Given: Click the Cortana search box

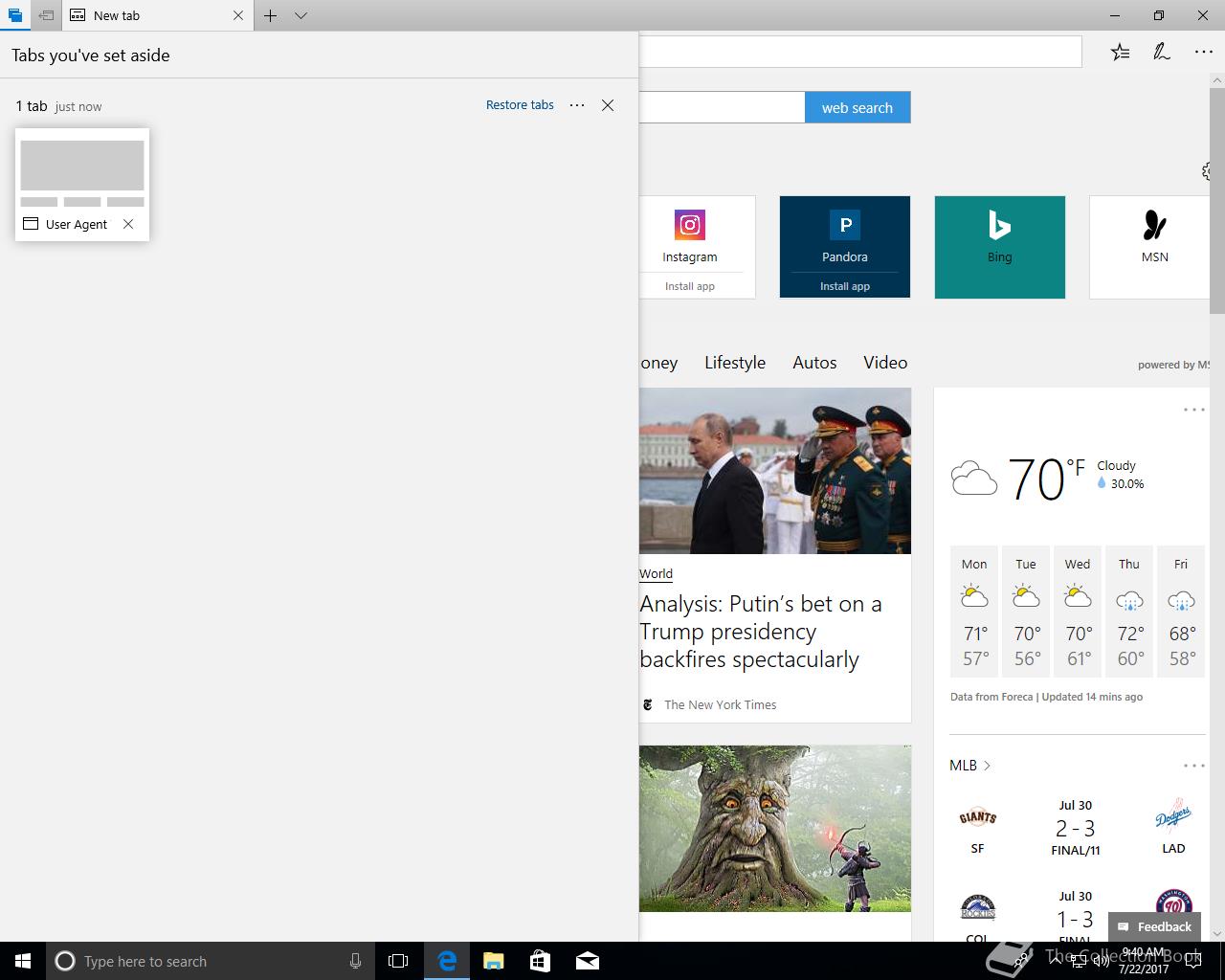Looking at the screenshot, I should coord(210,961).
